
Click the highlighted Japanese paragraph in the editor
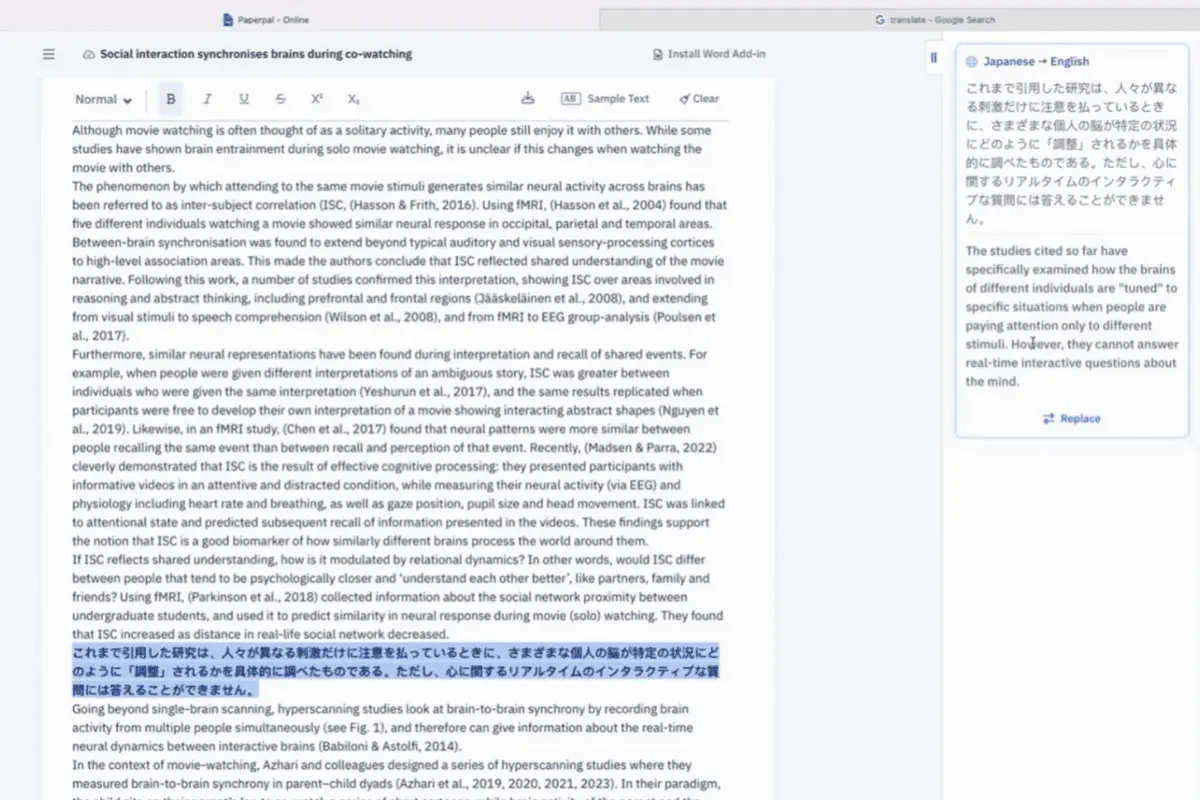[395, 671]
